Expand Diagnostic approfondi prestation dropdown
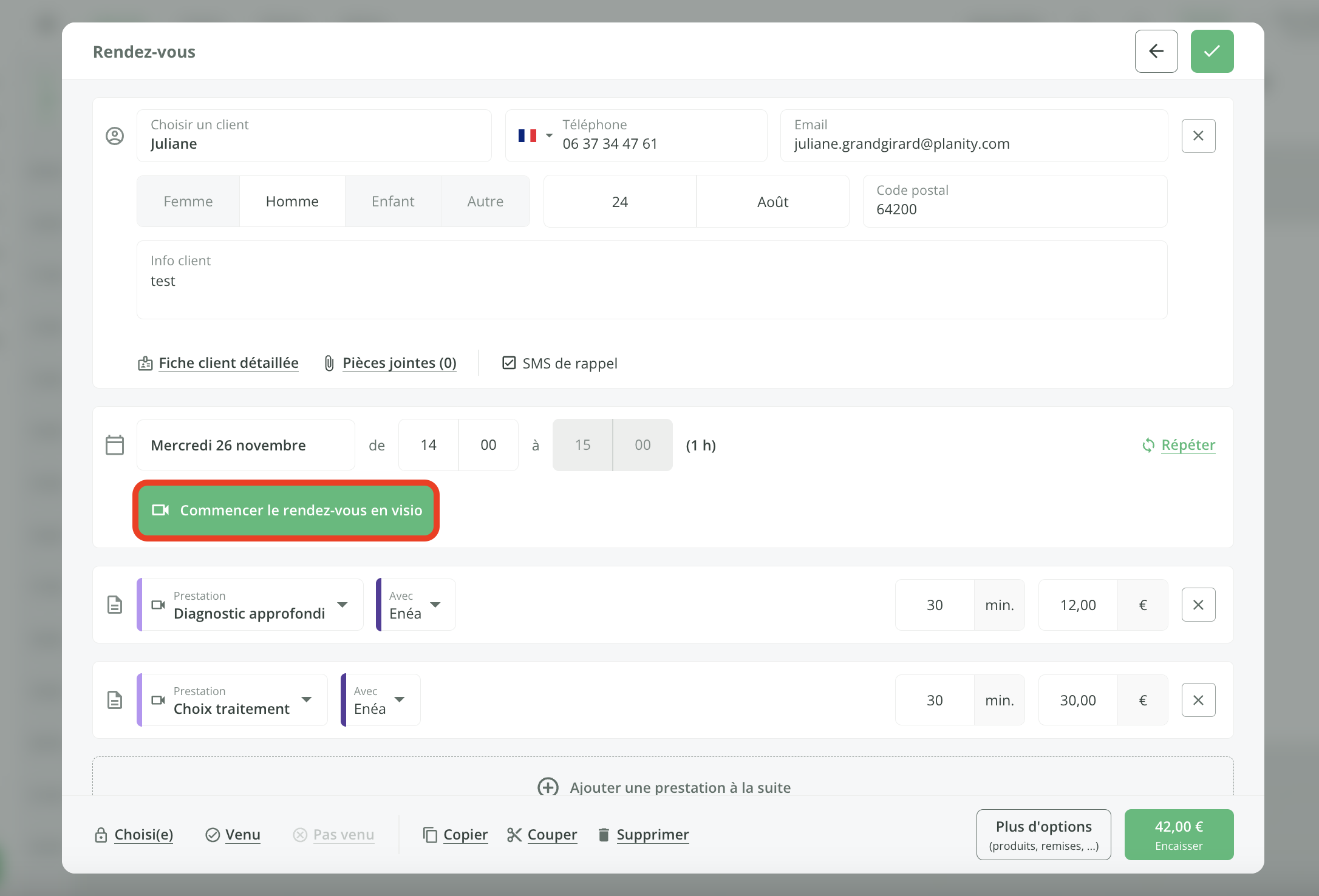The height and width of the screenshot is (896, 1319). (343, 605)
